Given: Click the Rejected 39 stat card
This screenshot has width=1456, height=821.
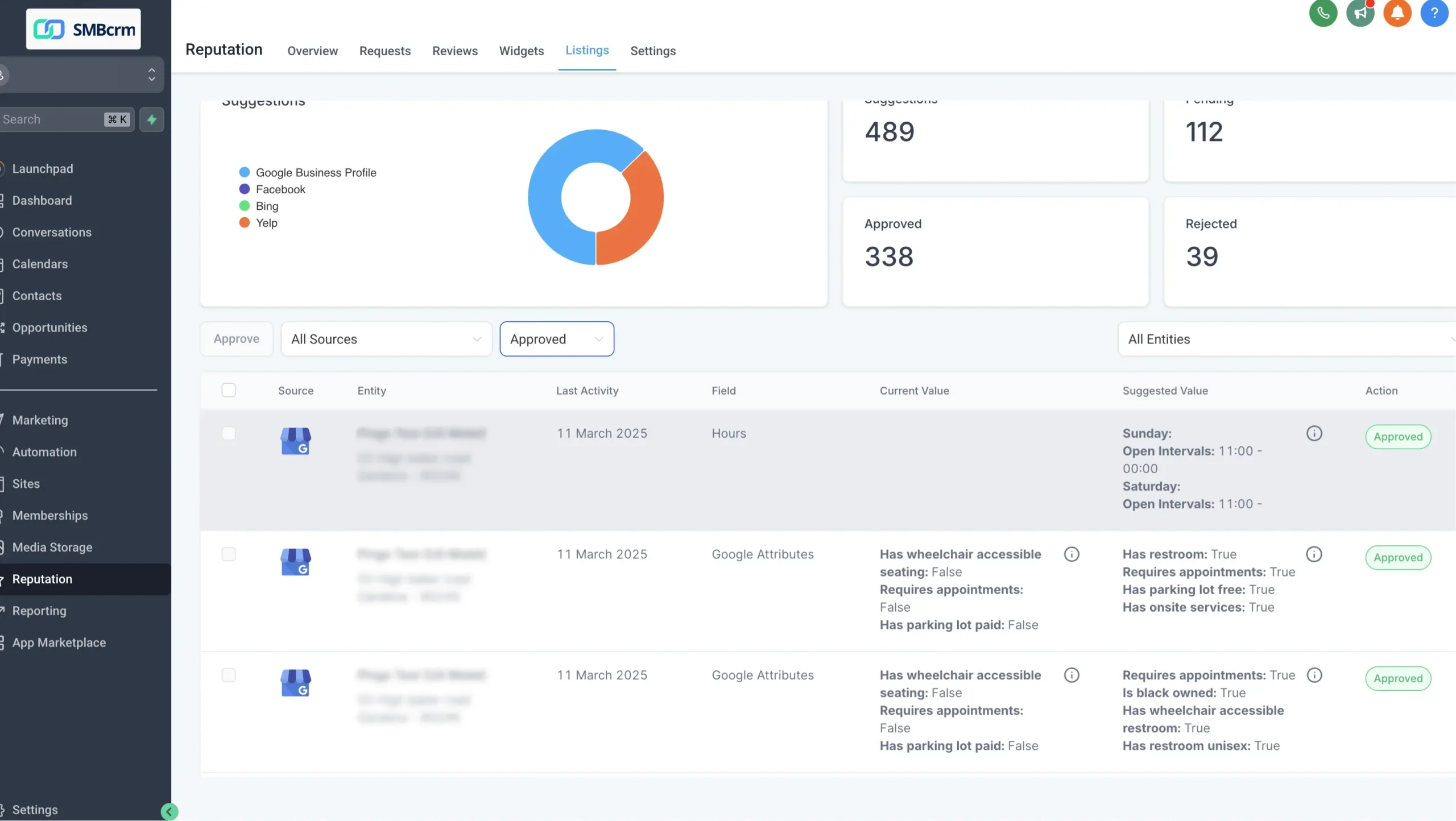Looking at the screenshot, I should [x=1310, y=252].
